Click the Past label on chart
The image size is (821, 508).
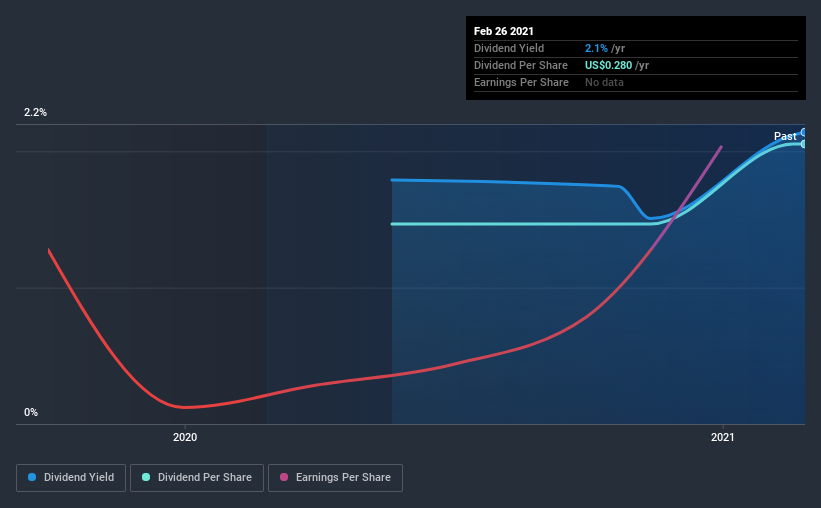point(785,136)
